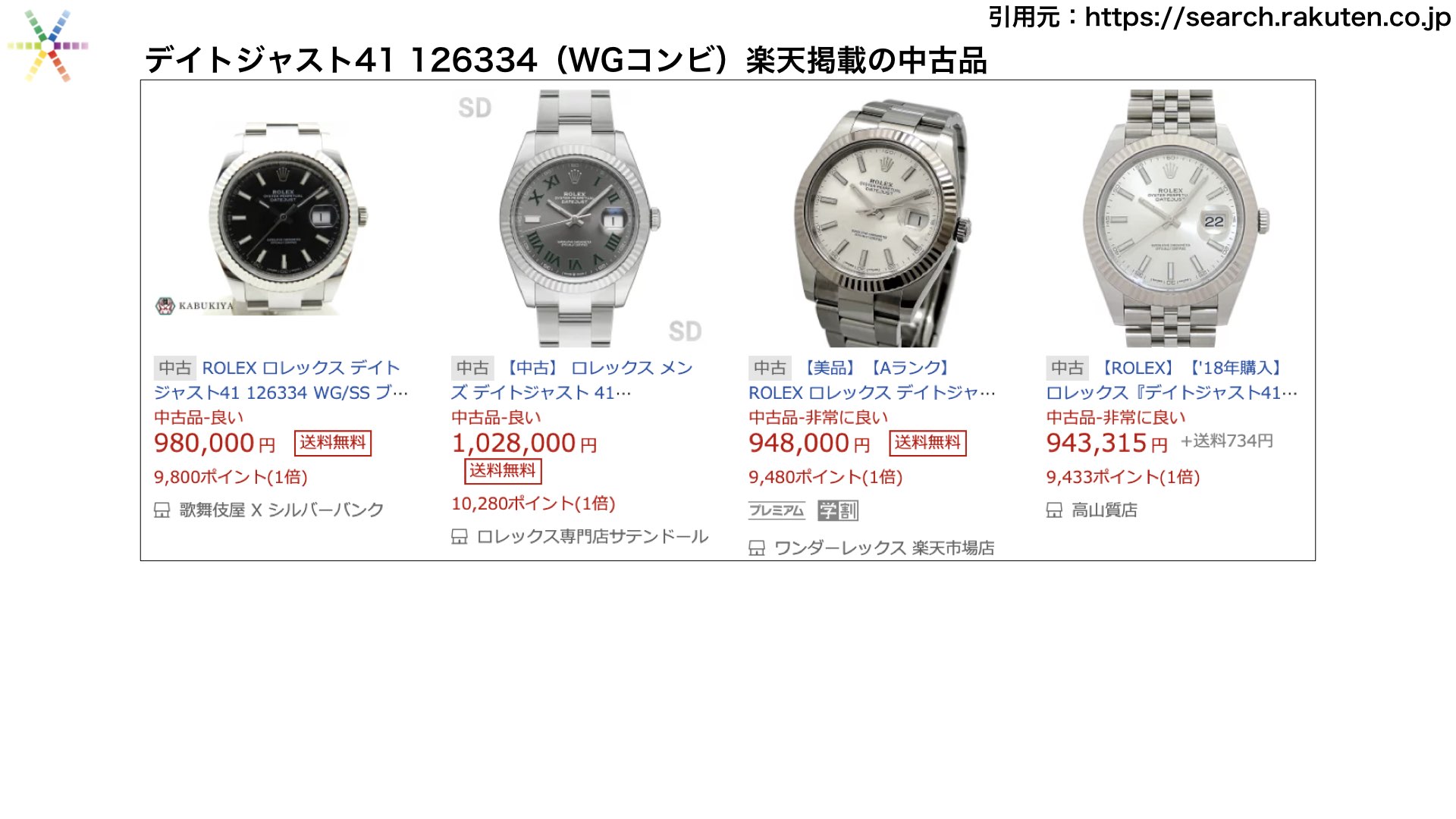Click the colorful star logo icon
1456x819 pixels.
(x=48, y=45)
